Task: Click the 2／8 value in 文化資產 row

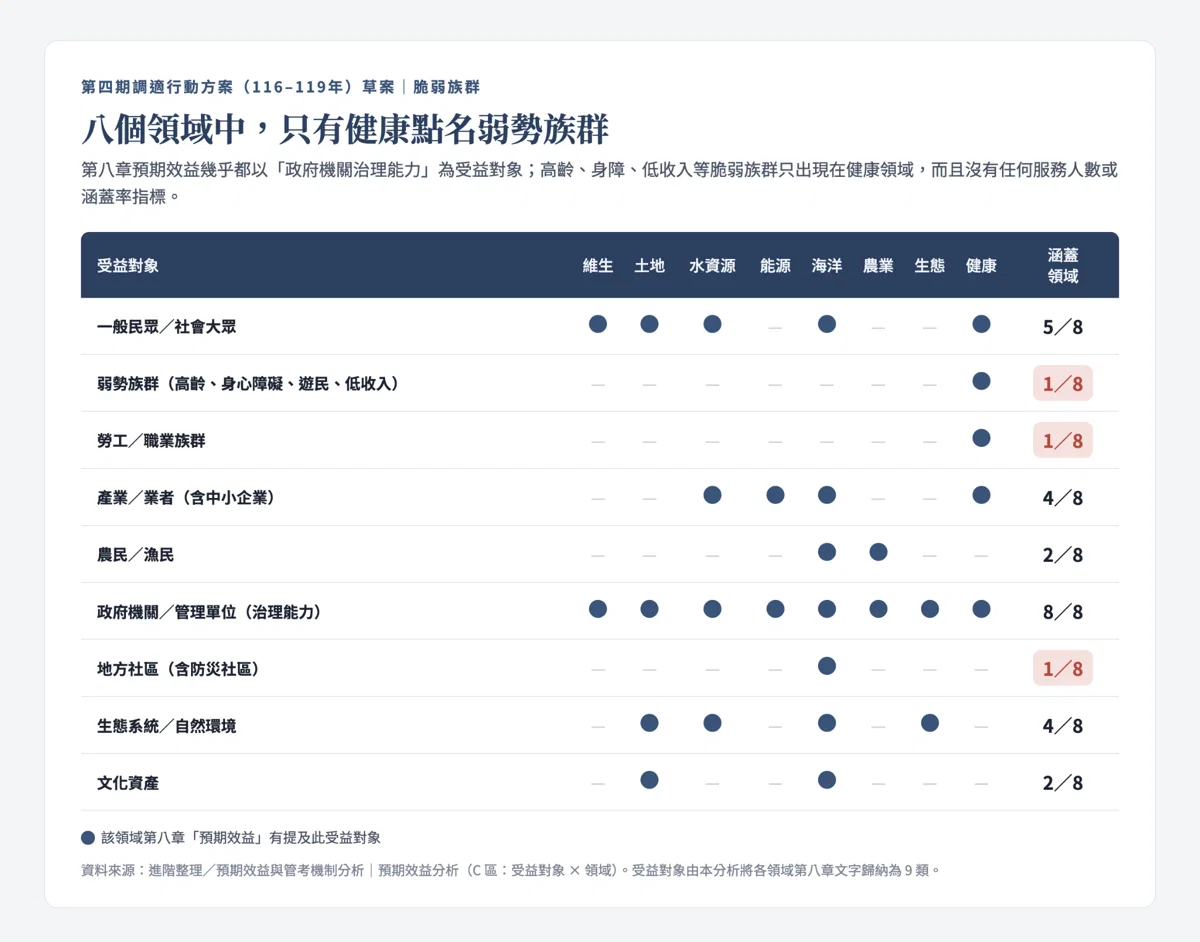Action: point(1063,783)
